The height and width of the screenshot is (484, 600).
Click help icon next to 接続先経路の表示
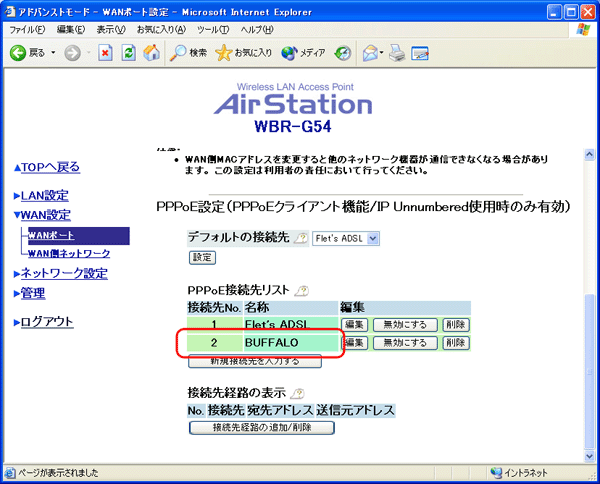(x=297, y=393)
